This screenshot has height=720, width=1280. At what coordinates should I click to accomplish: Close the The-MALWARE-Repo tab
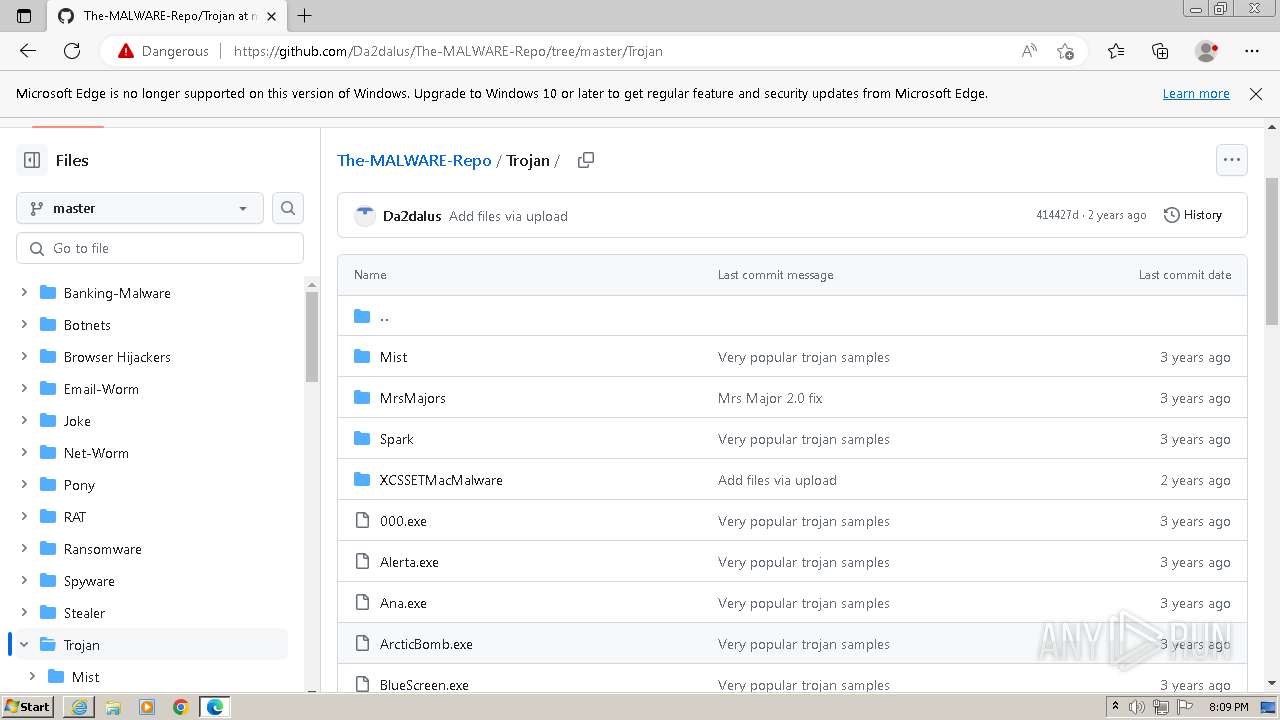tap(270, 15)
